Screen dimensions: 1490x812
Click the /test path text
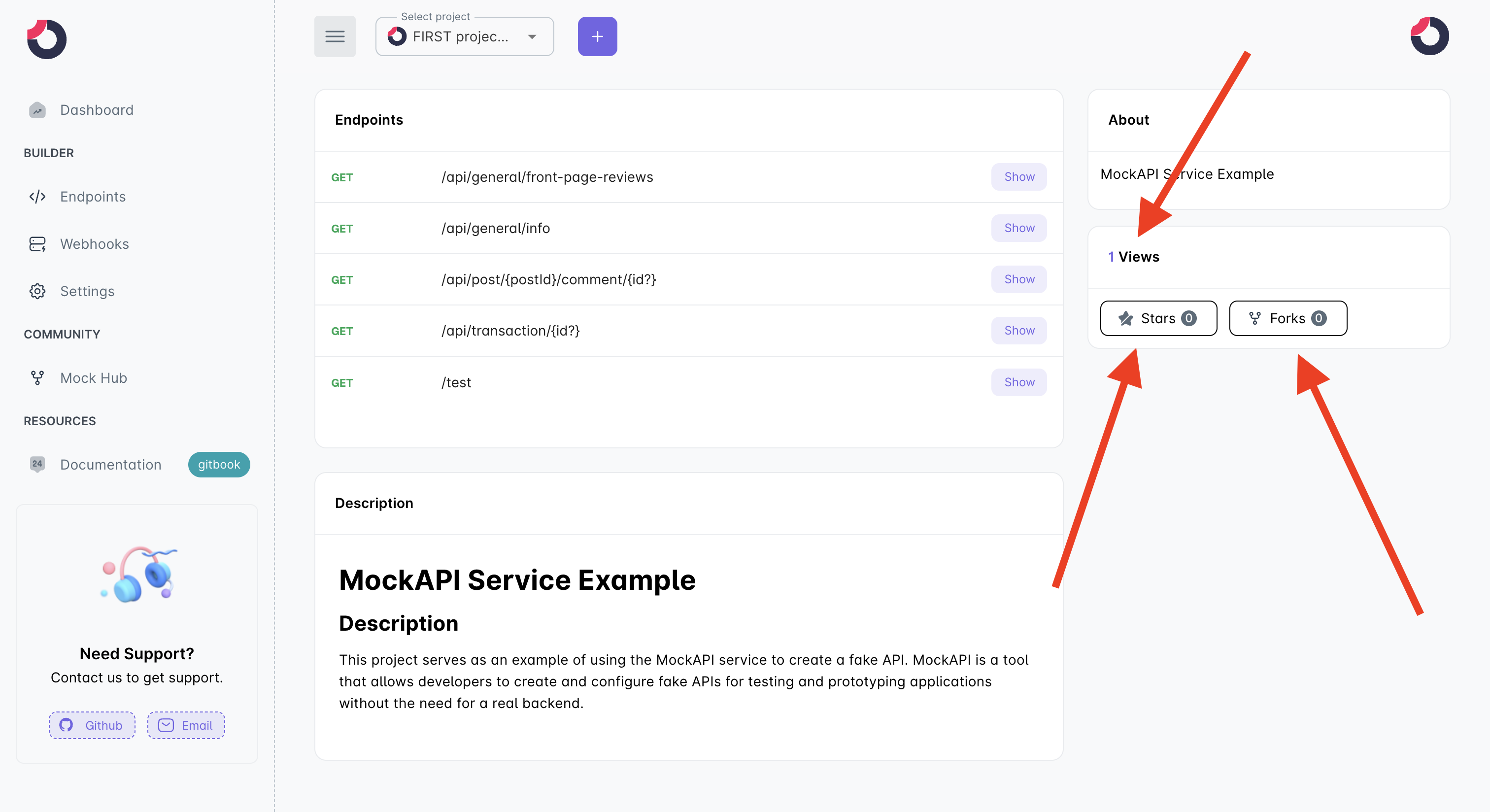[x=456, y=382]
